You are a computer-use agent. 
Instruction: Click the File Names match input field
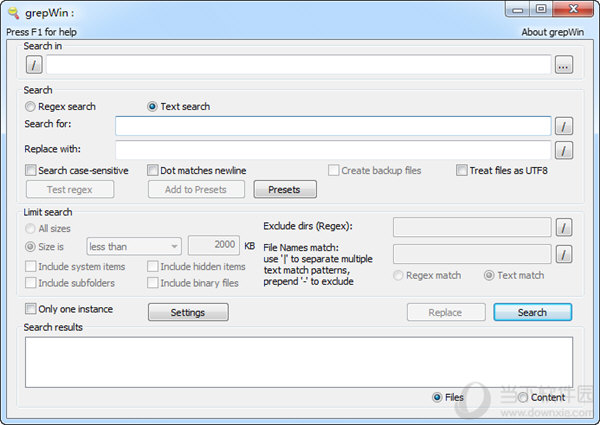472,254
